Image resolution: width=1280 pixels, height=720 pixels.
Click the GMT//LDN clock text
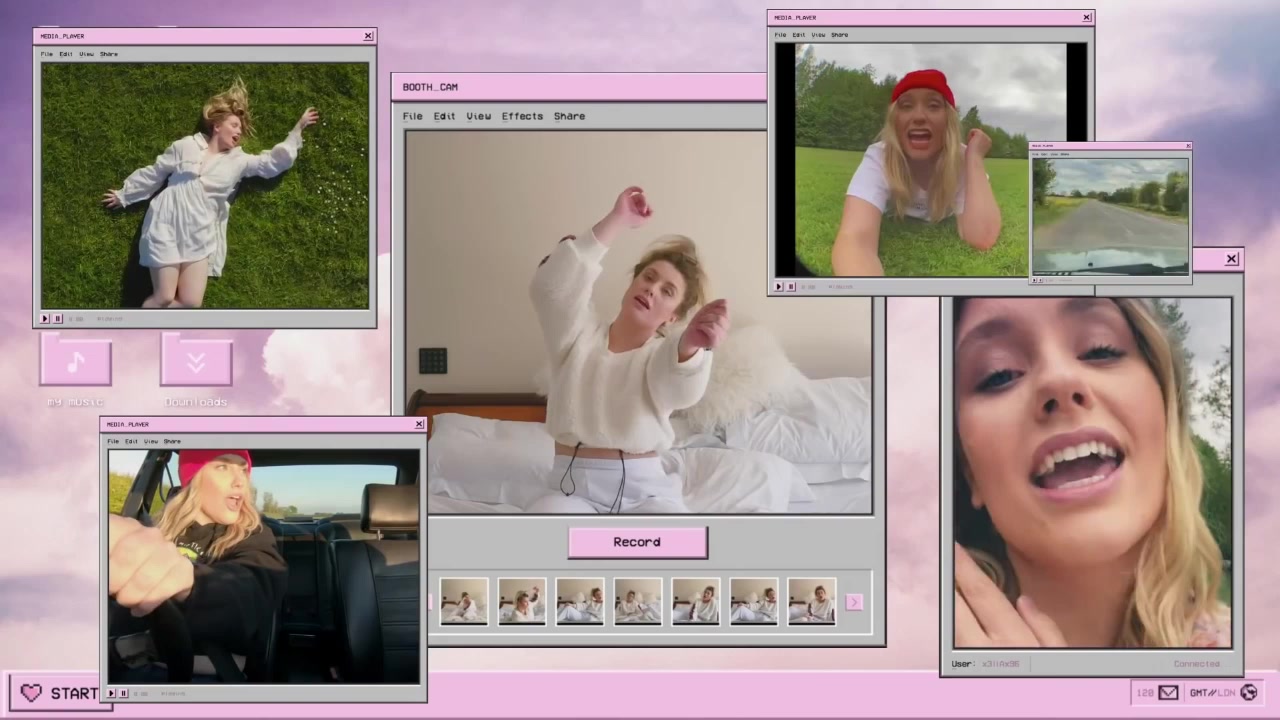click(x=1211, y=692)
